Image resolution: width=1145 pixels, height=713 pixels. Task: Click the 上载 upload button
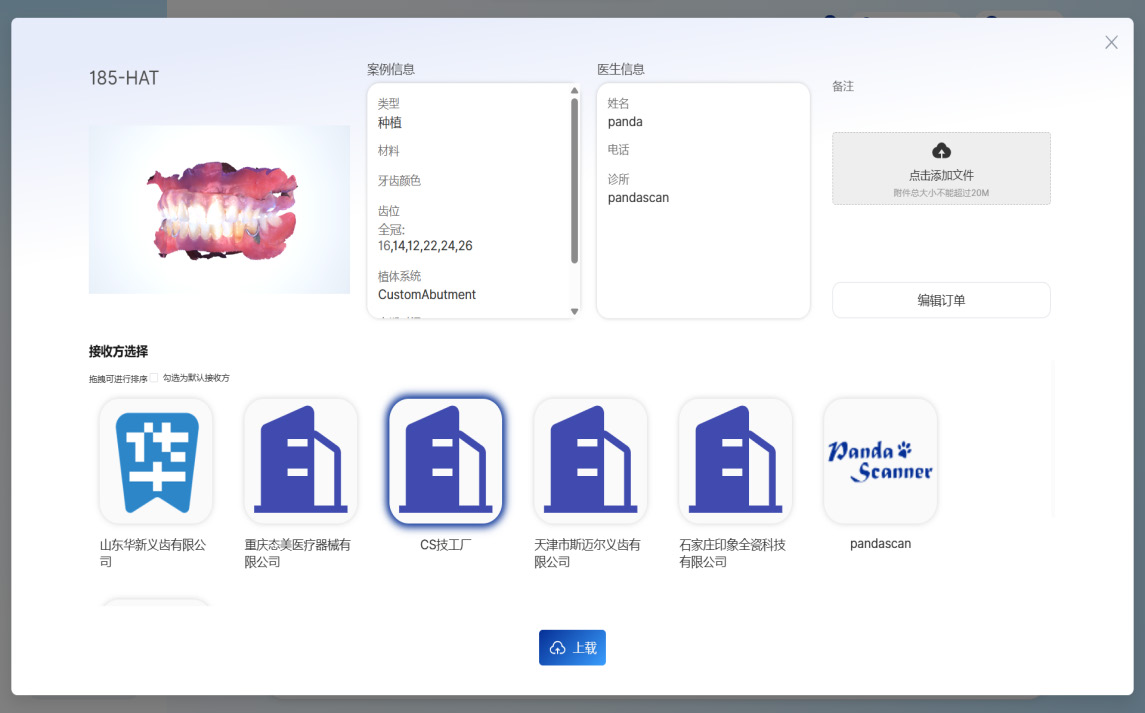point(572,647)
